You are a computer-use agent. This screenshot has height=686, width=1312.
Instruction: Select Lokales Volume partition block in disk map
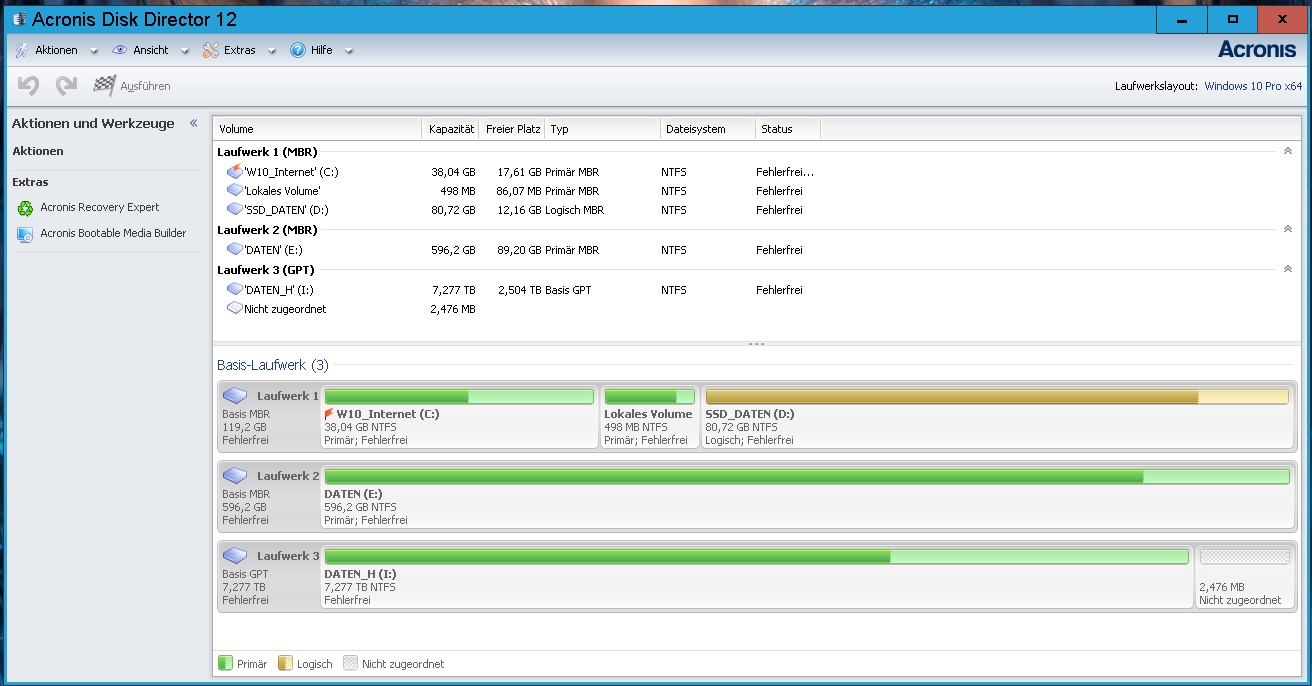649,417
